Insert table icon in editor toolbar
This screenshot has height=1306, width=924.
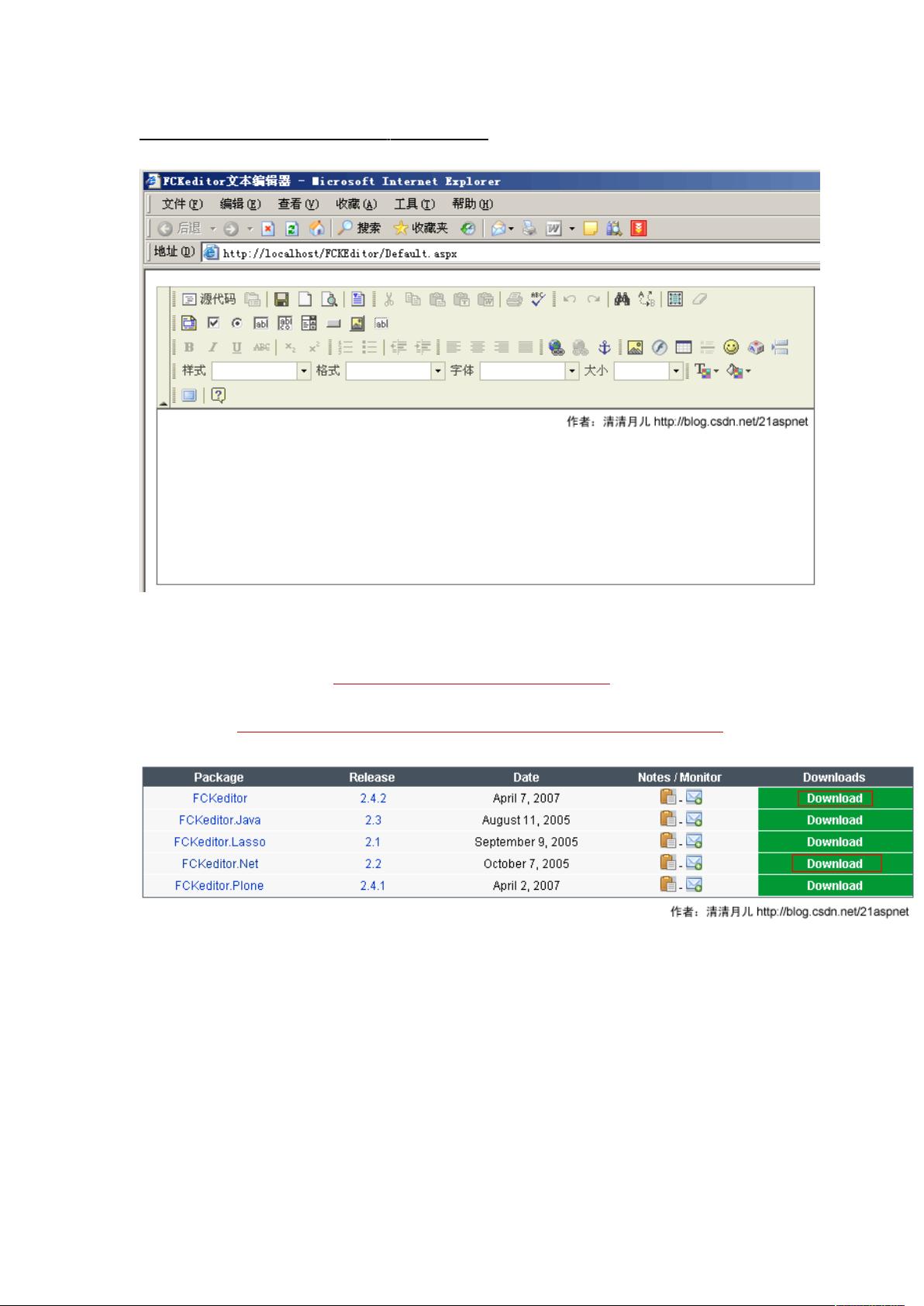(x=683, y=347)
